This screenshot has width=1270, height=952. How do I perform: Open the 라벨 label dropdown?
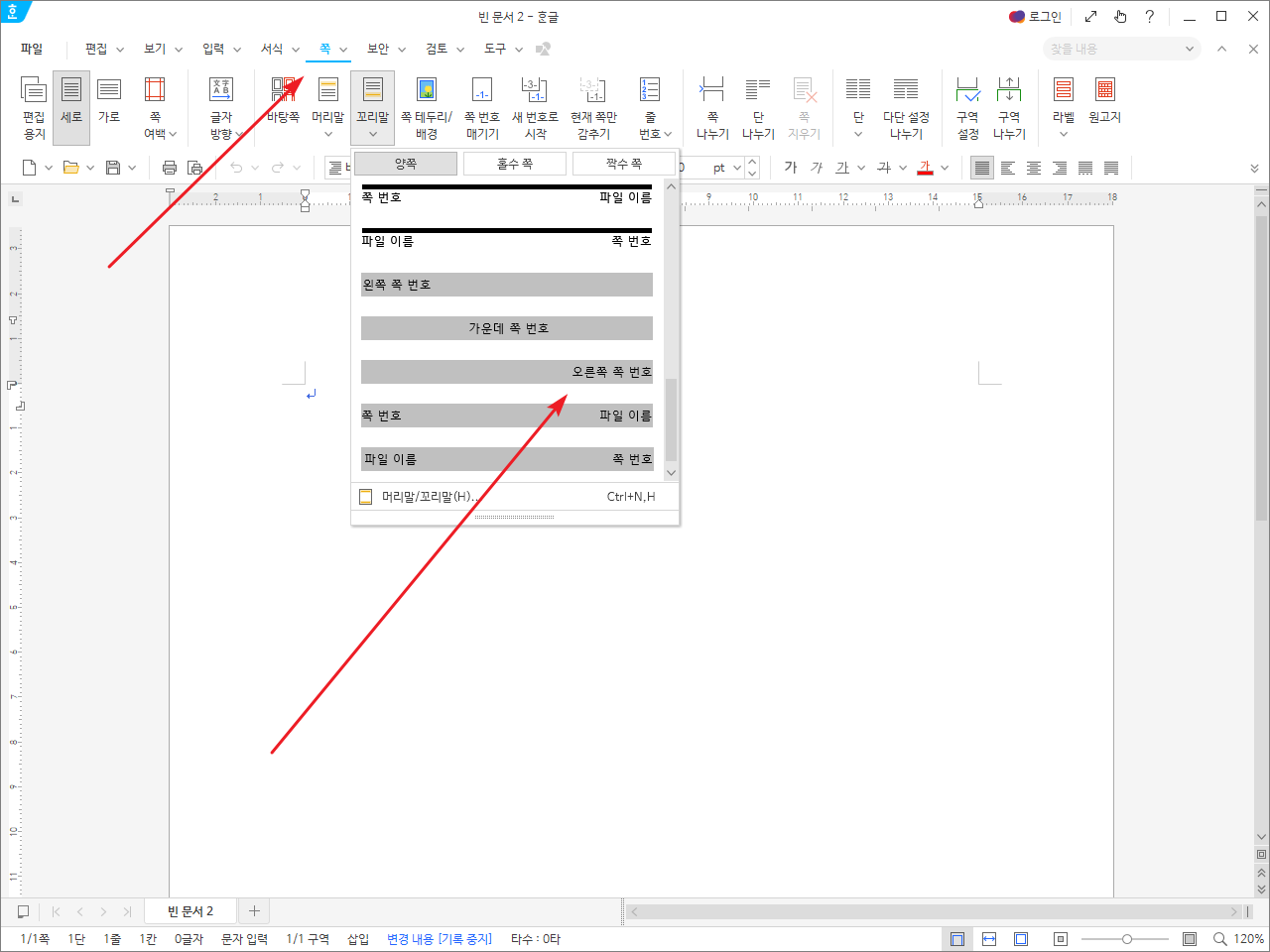pos(1064,108)
